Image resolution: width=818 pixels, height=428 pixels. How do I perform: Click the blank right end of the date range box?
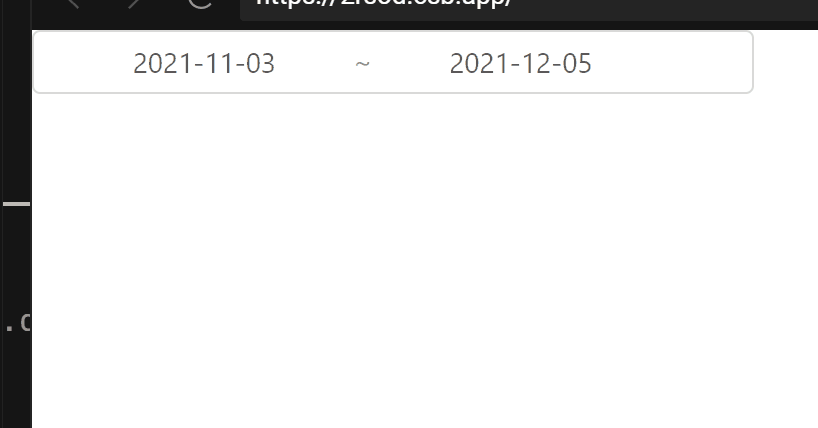pos(672,63)
